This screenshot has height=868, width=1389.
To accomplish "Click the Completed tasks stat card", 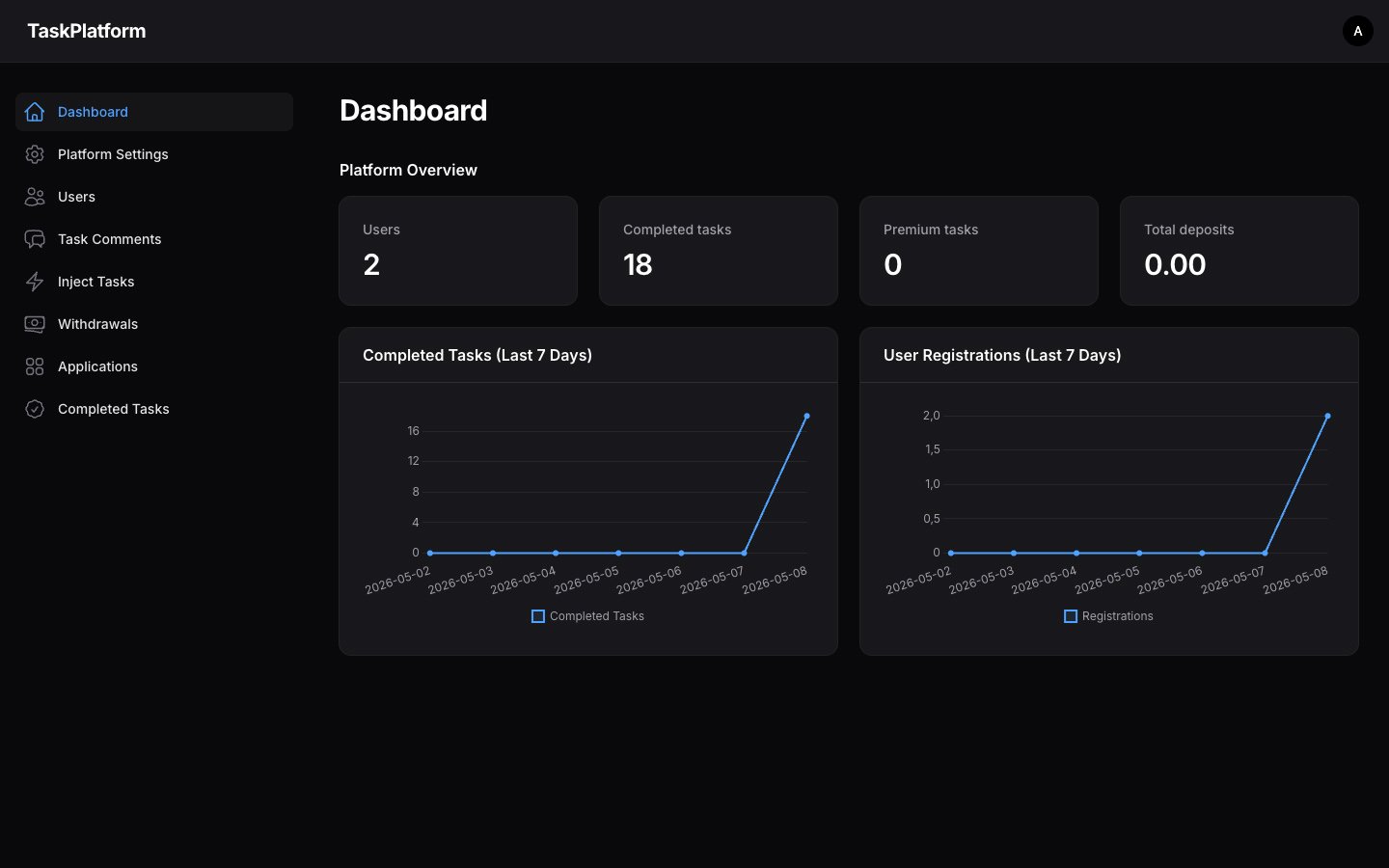I will click(x=719, y=251).
